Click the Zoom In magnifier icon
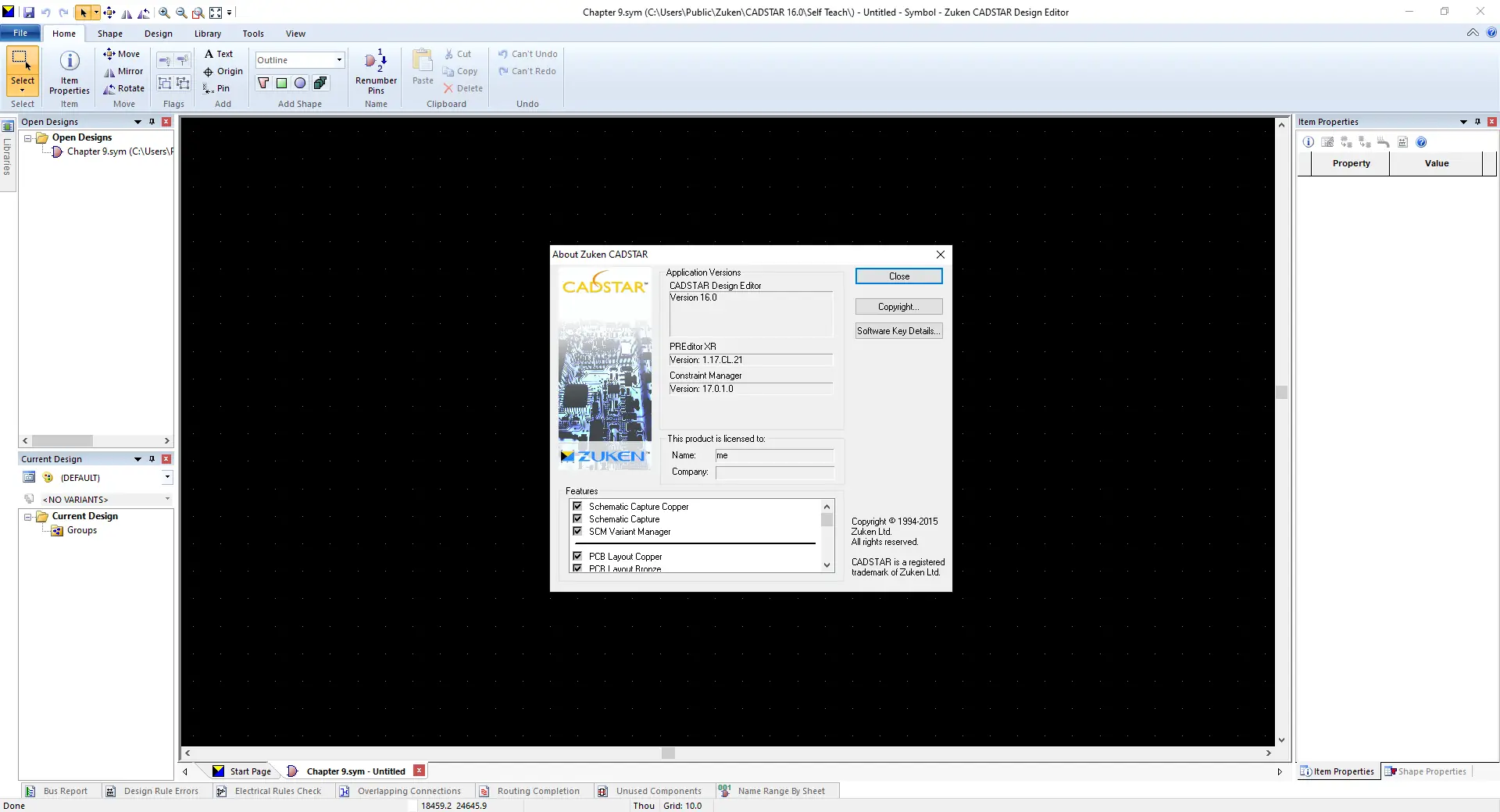The image size is (1500, 812). tap(164, 12)
